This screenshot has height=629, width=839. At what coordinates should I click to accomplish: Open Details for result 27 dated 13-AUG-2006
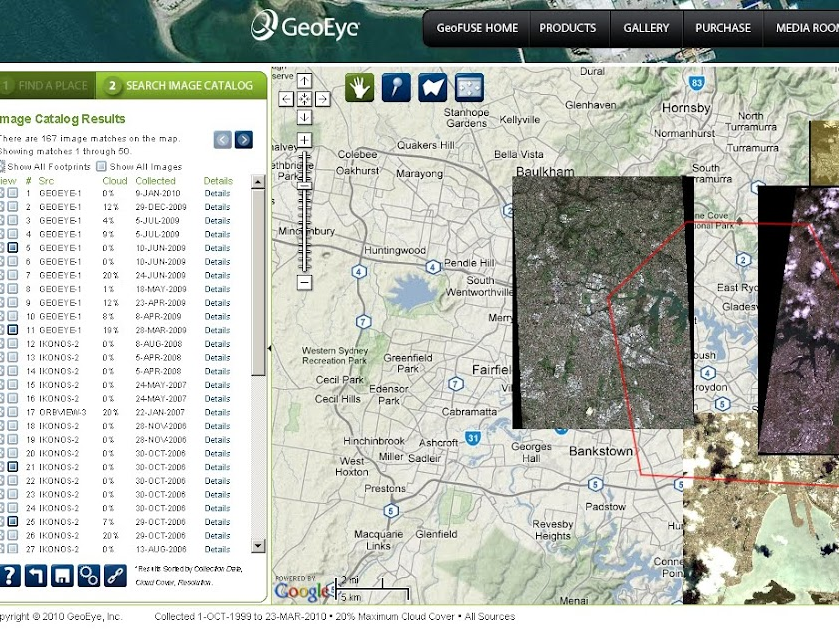(217, 549)
